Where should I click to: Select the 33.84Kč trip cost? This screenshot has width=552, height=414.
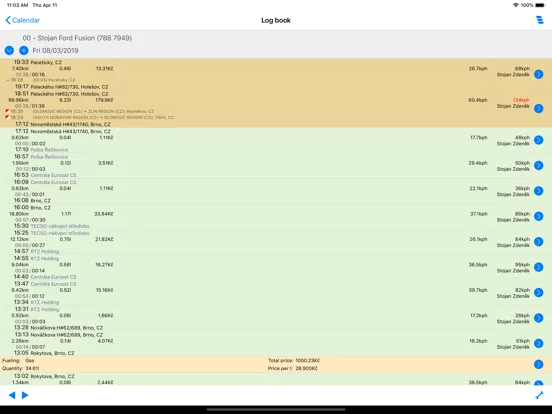(x=104, y=214)
